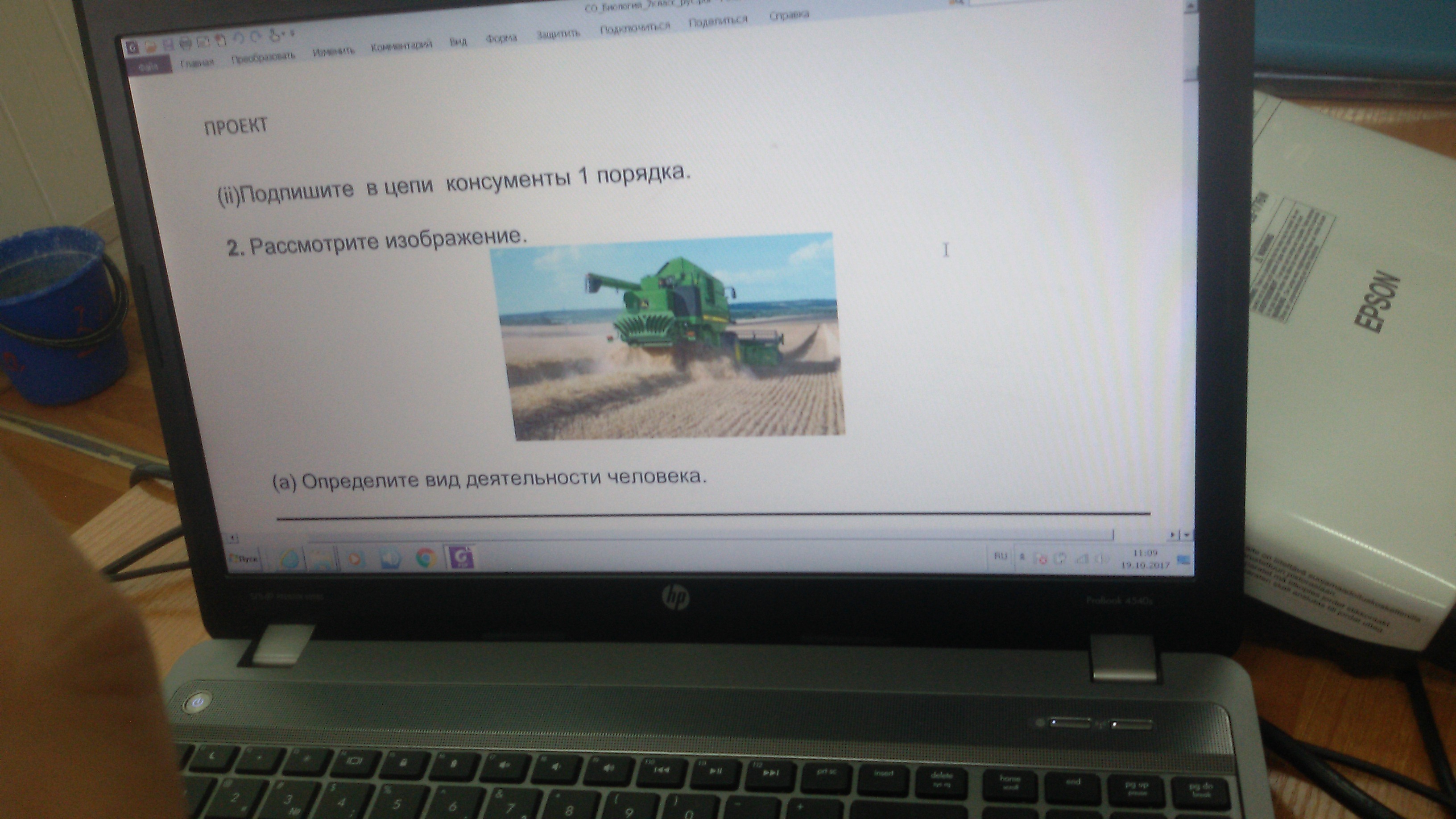
Task: Open Internet Explorer from the taskbar
Action: click(x=290, y=559)
